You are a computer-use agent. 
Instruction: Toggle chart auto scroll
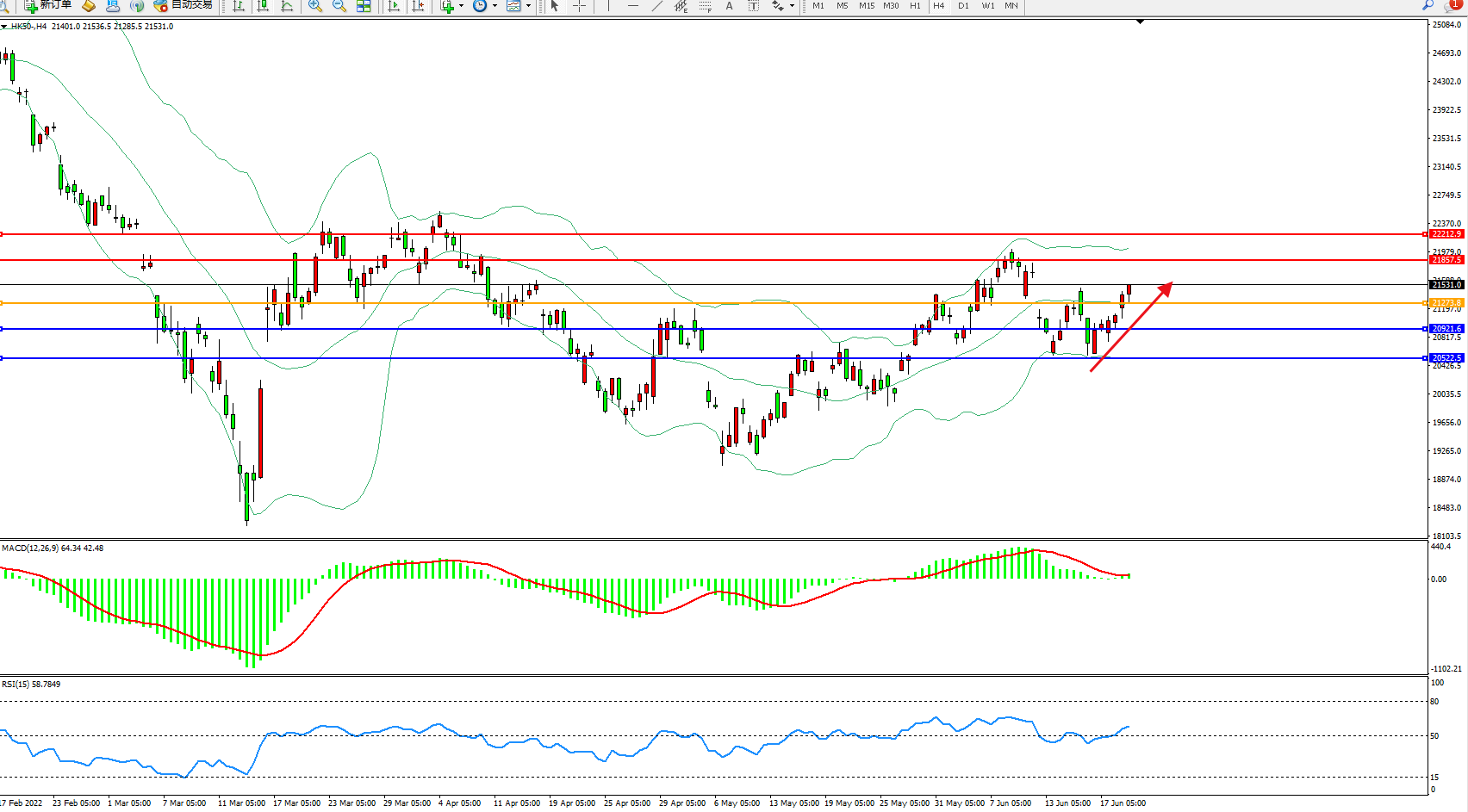[x=394, y=6]
